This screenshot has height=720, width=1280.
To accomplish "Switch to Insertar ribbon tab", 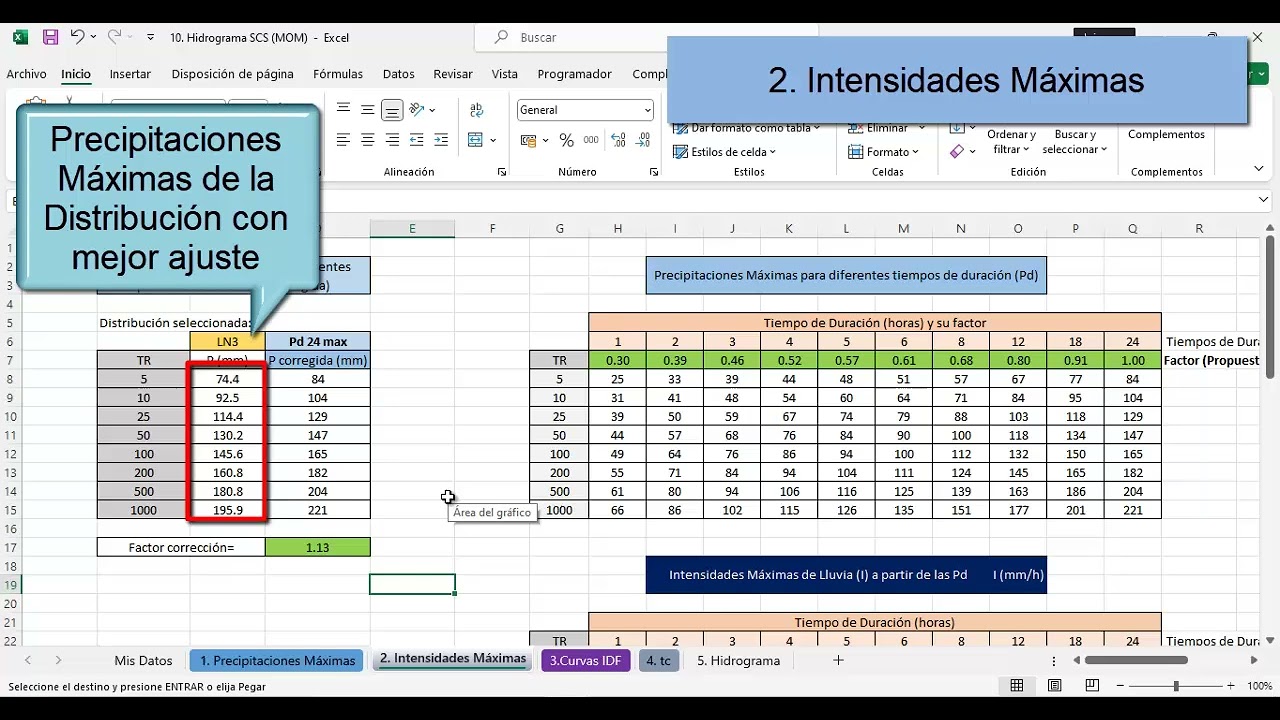I will 130,74.
